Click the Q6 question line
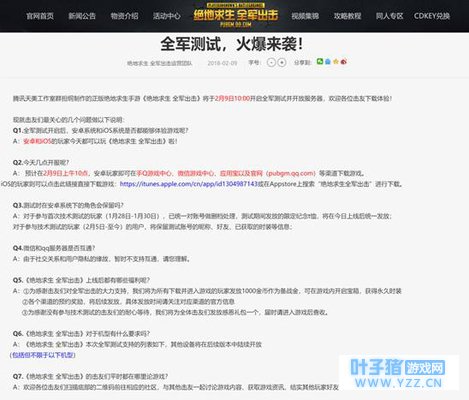The height and width of the screenshot is (400, 469). point(81,333)
